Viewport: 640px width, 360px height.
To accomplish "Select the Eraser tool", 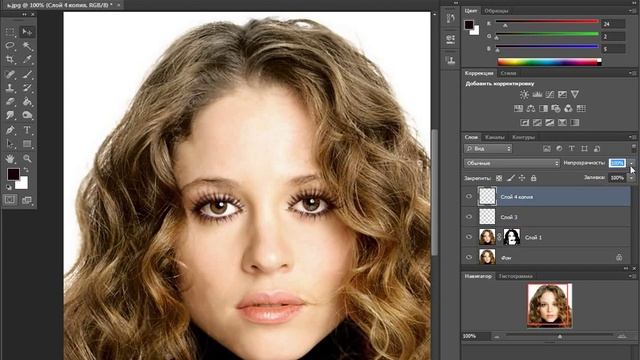I will click(10, 102).
